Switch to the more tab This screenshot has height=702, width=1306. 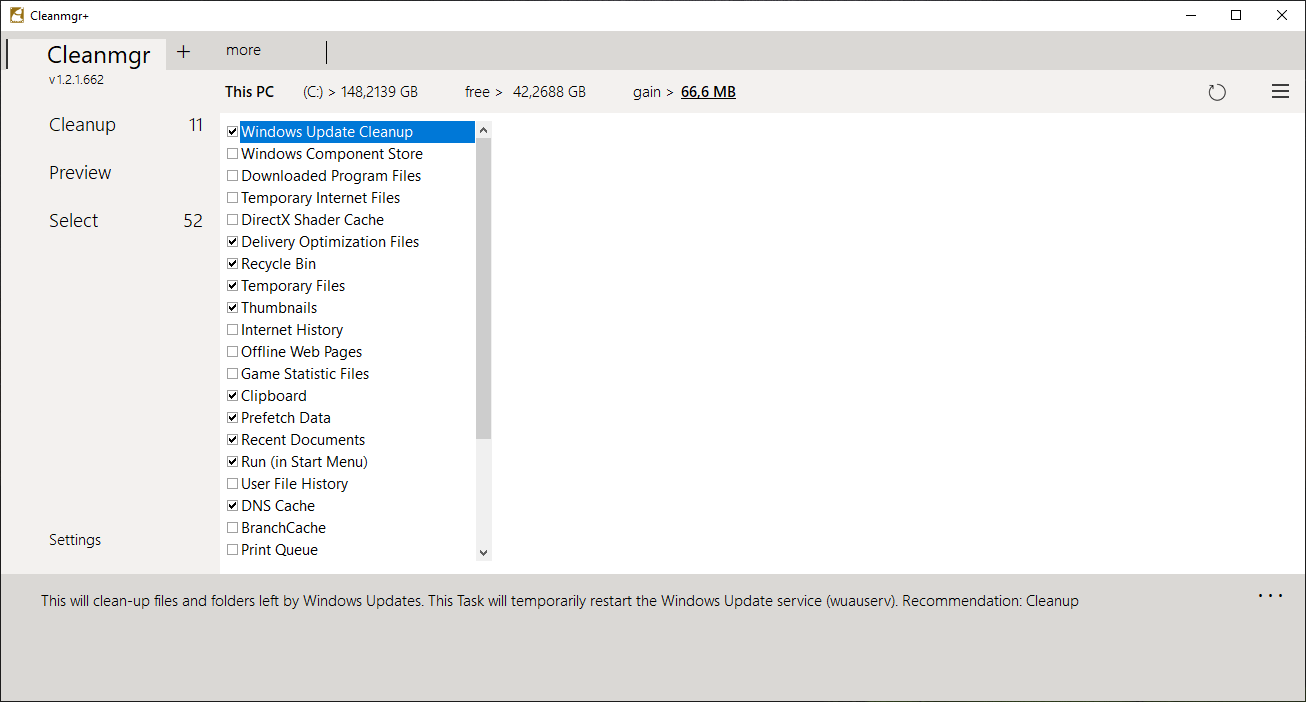pyautogui.click(x=243, y=50)
